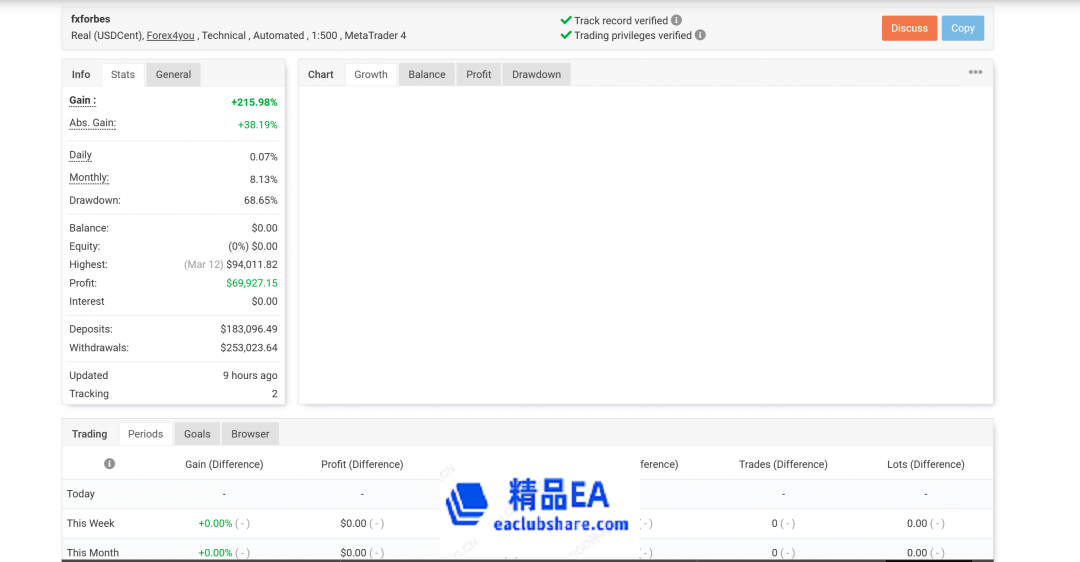Image resolution: width=1080 pixels, height=562 pixels.
Task: Click info icon beside Track record verified
Action: click(677, 20)
